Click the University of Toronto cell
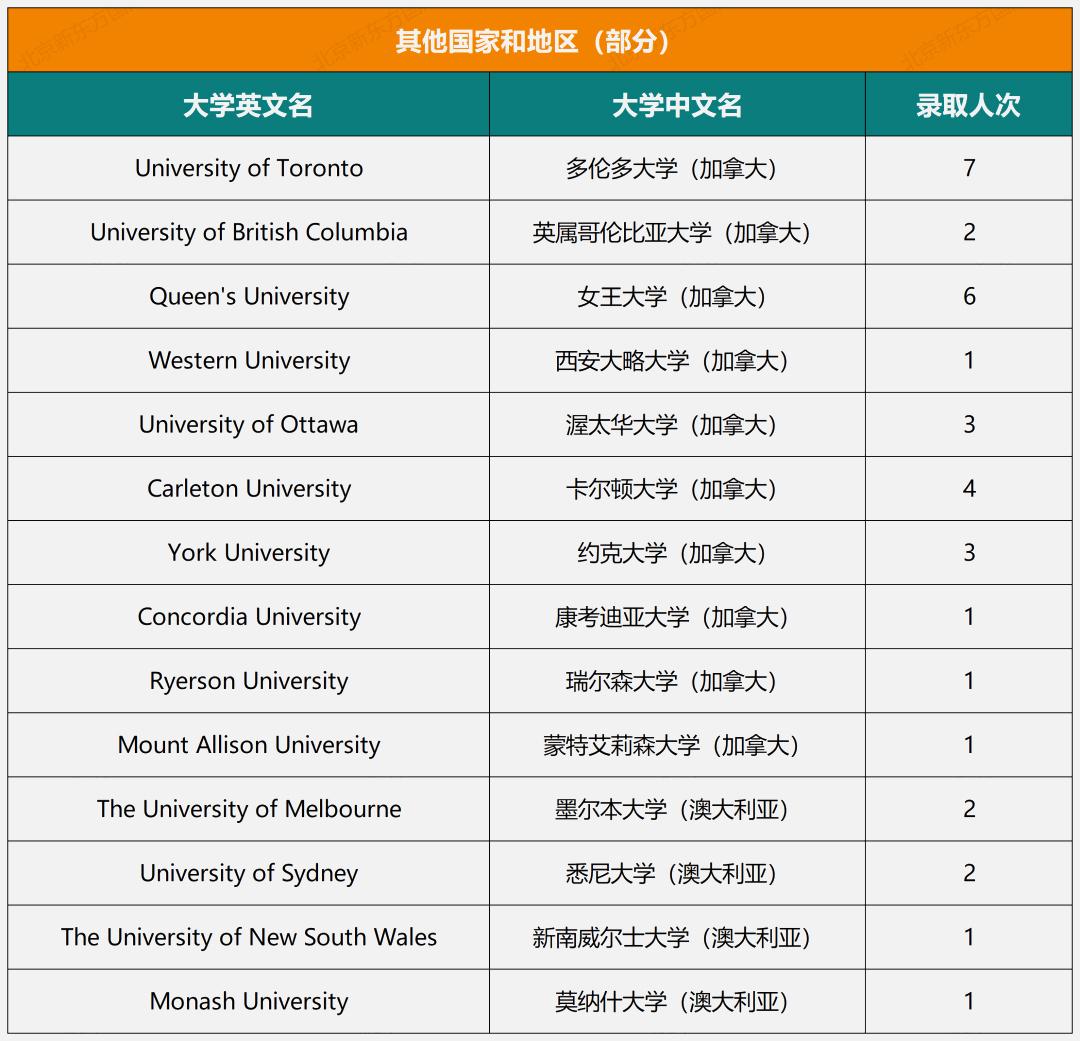The height and width of the screenshot is (1041, 1080). pos(249,168)
